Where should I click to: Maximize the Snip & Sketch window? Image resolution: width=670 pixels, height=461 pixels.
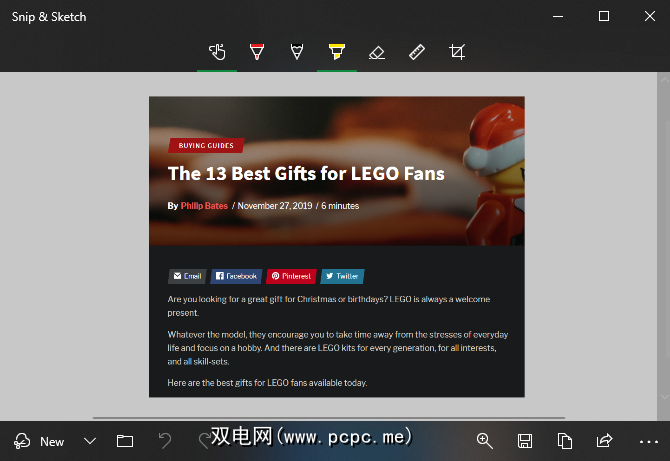click(x=604, y=16)
